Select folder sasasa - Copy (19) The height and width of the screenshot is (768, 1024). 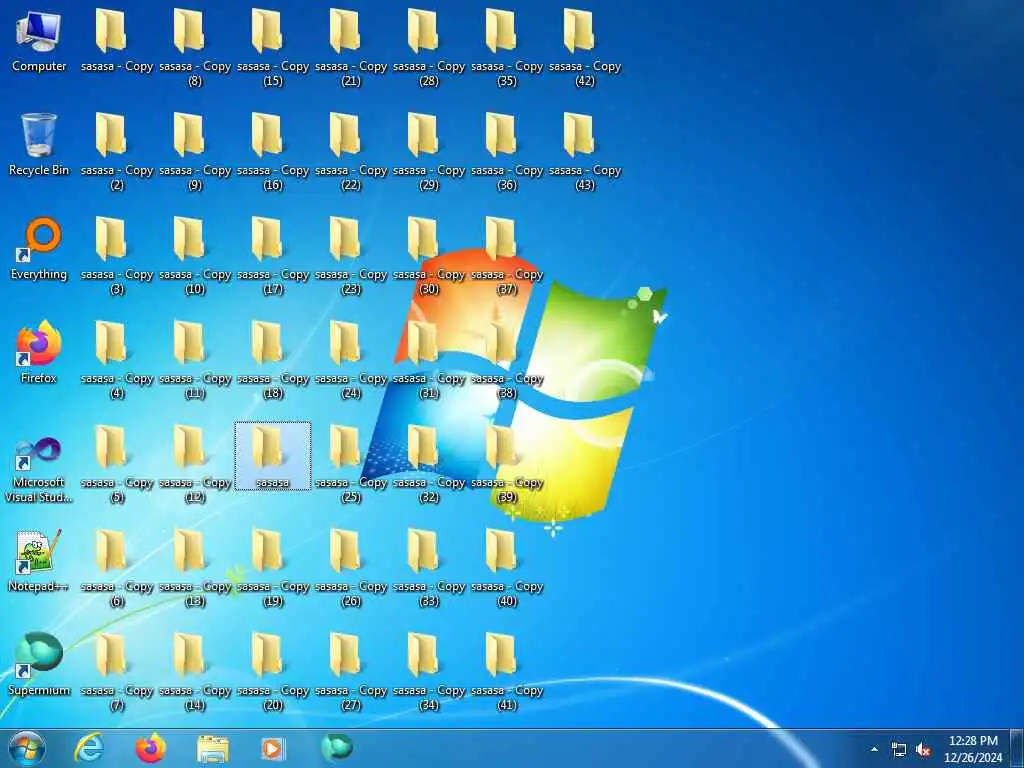click(x=272, y=568)
